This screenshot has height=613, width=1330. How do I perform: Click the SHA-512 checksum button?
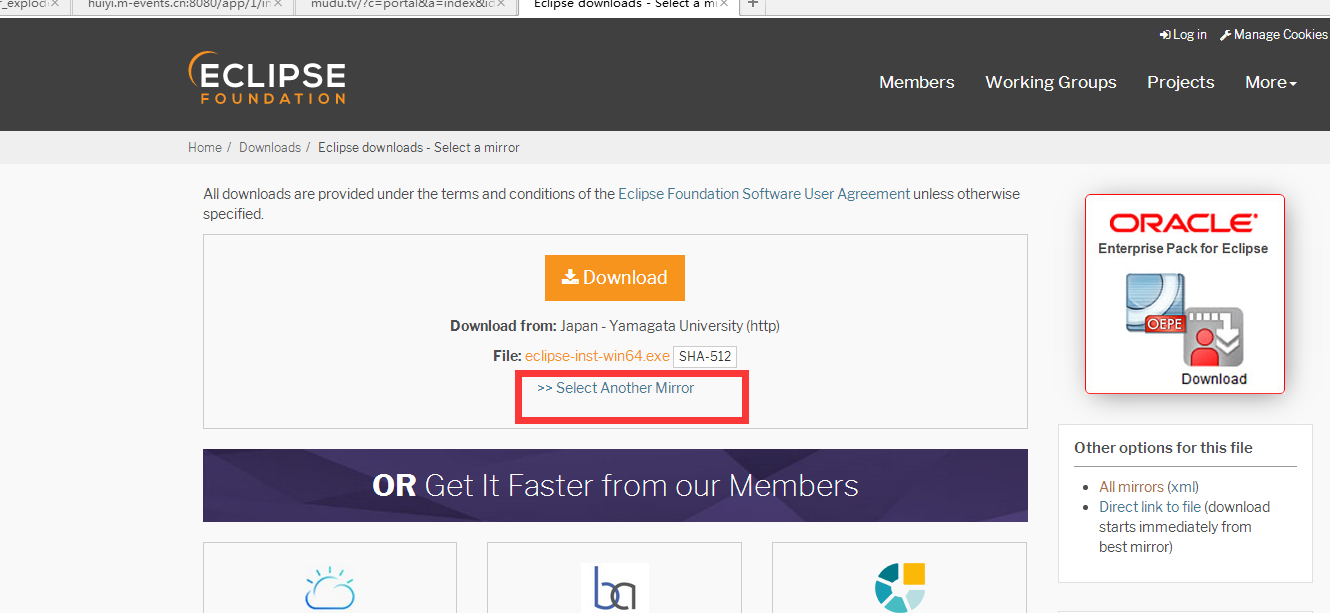706,356
